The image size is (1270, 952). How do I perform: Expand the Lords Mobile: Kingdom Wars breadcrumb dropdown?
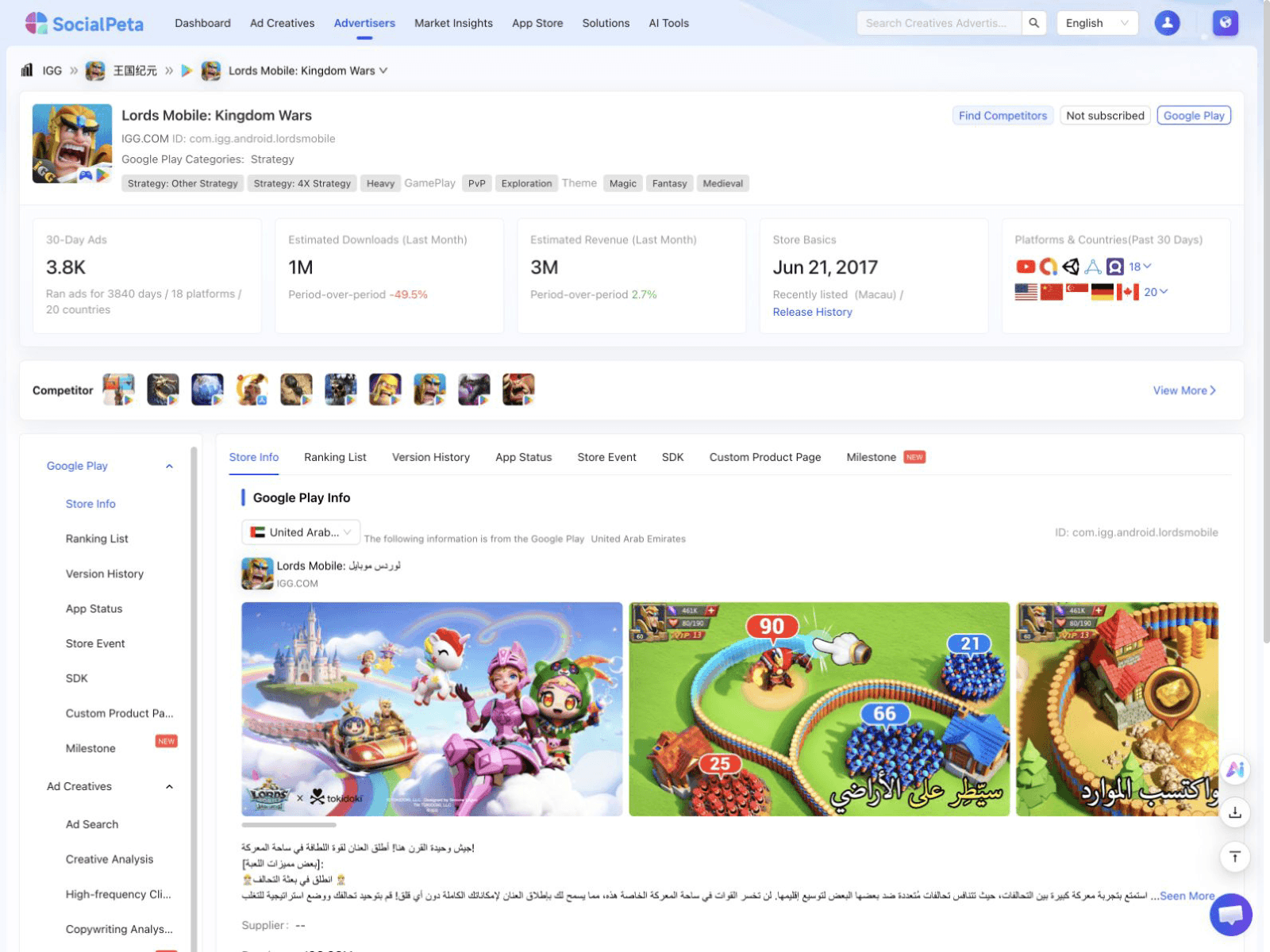(308, 71)
